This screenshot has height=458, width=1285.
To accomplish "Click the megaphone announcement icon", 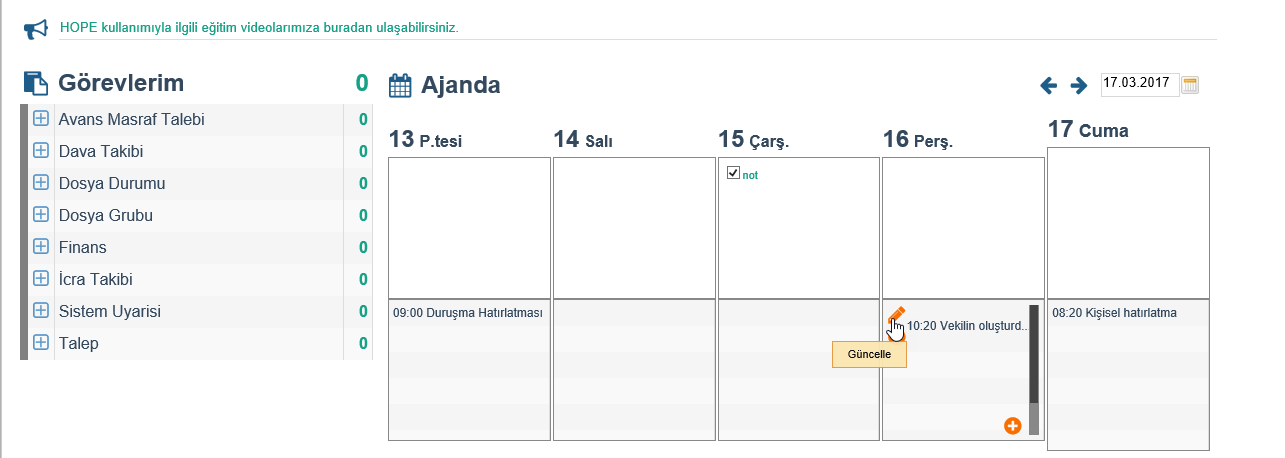I will tap(36, 30).
